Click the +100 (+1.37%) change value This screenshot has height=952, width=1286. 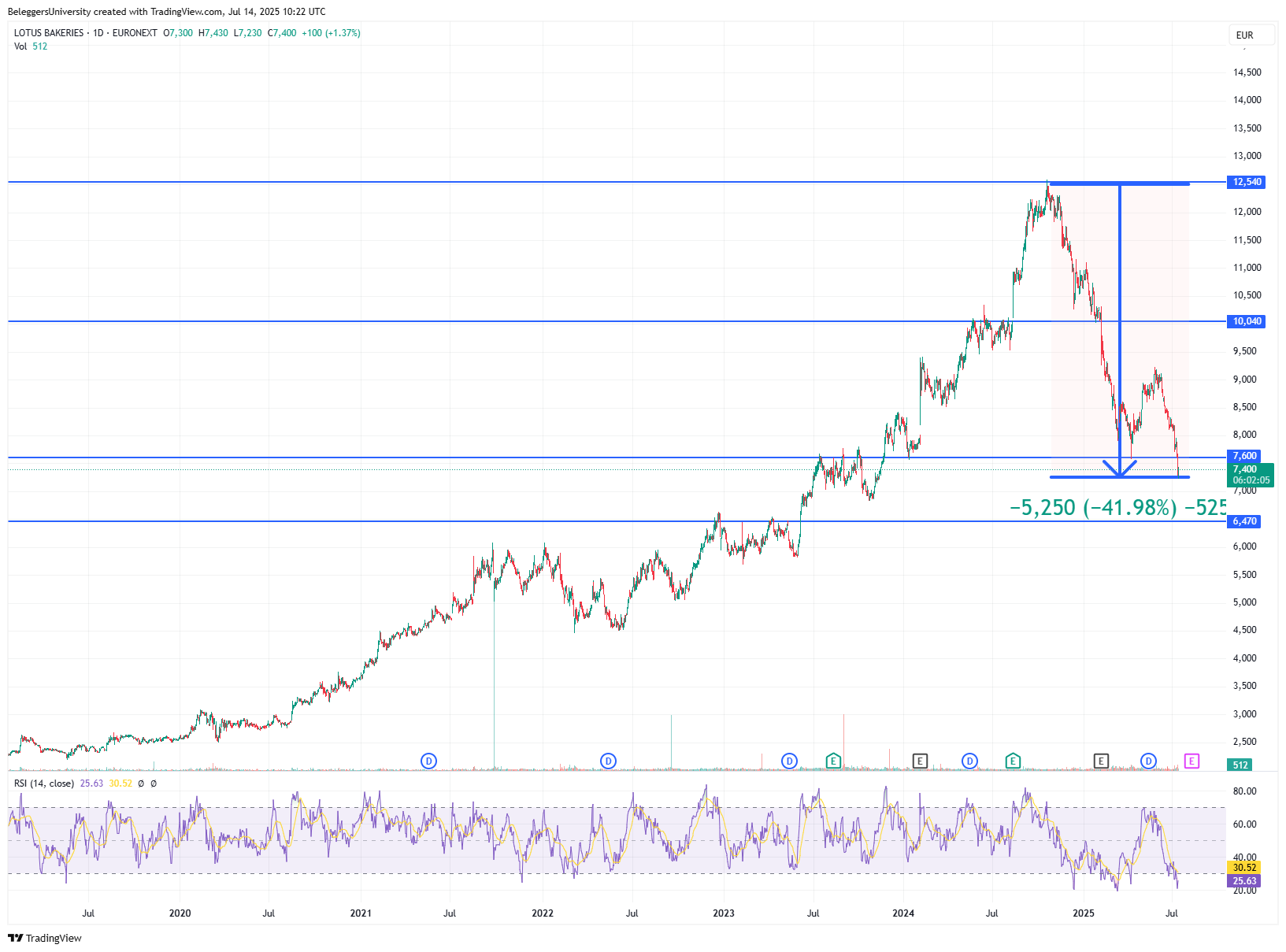point(332,33)
